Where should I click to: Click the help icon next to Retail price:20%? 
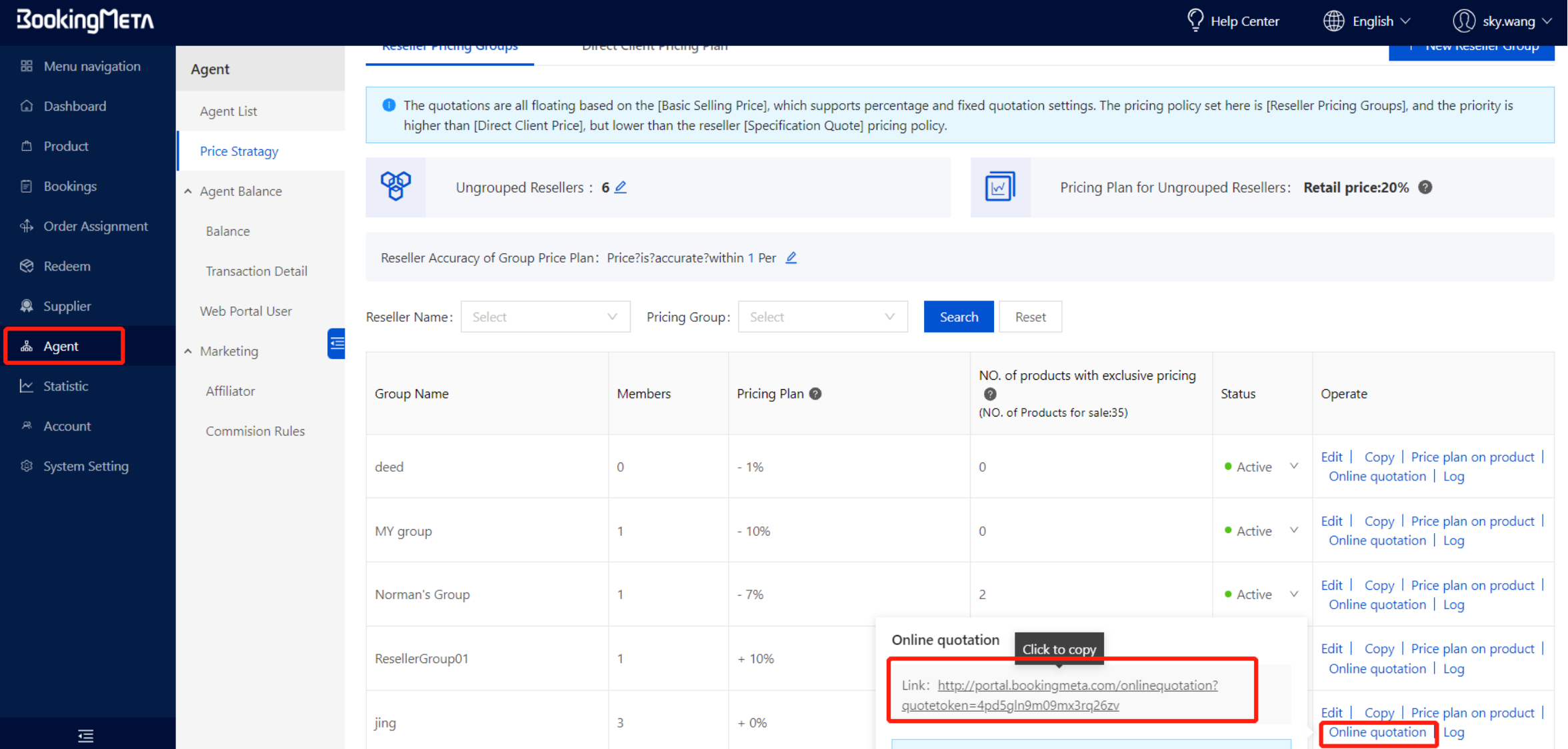pyautogui.click(x=1425, y=187)
